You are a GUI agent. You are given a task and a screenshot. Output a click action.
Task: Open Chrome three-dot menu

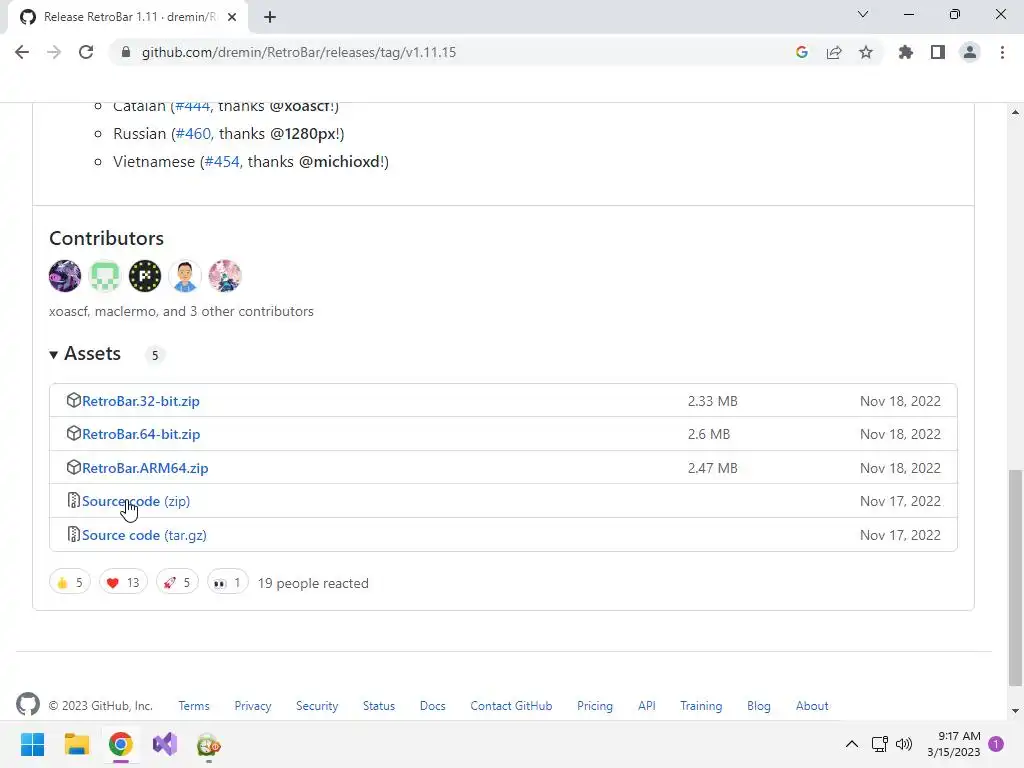coord(1002,52)
